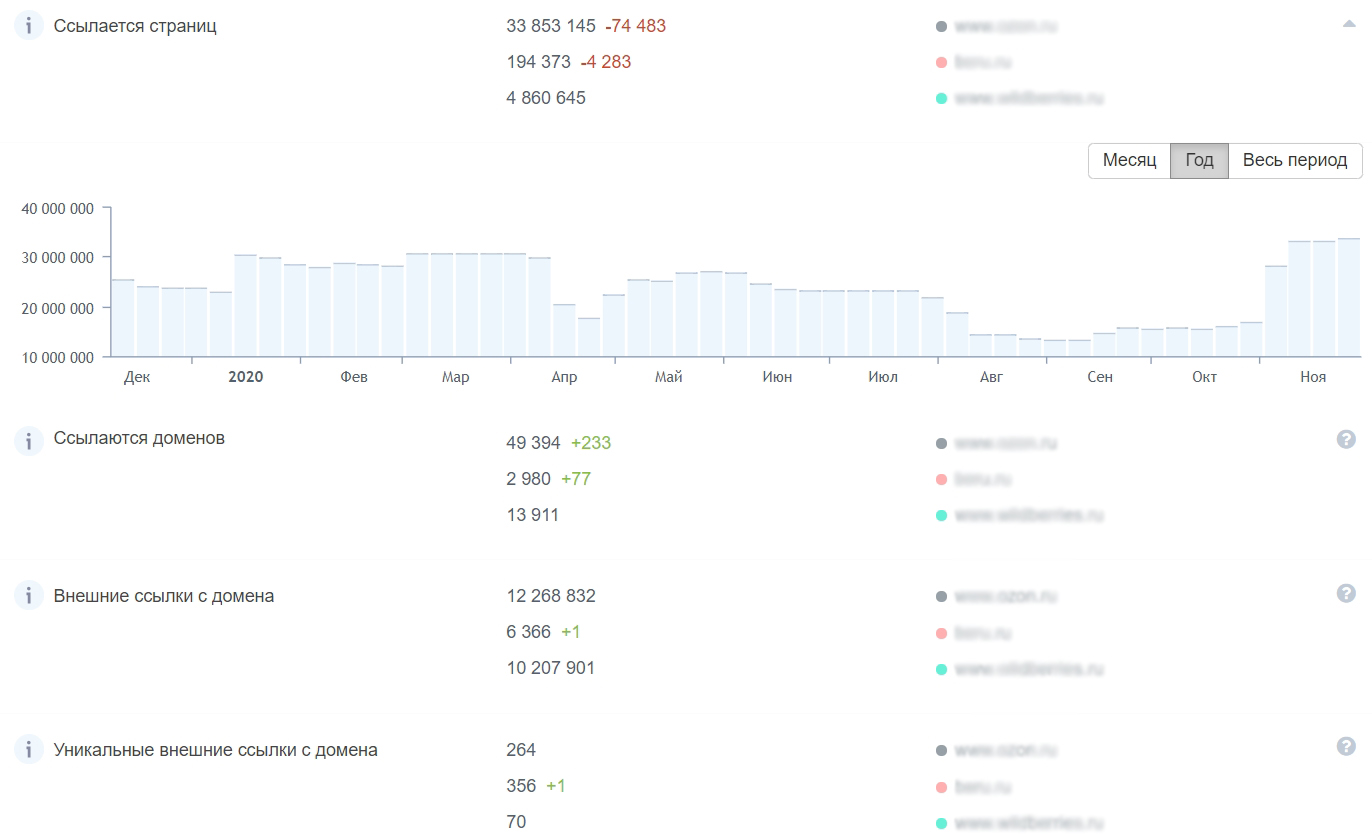Open the www.wildberries.ru link in "Ссылаются доменов"
Viewport: 1372px width, 839px height.
(1029, 516)
